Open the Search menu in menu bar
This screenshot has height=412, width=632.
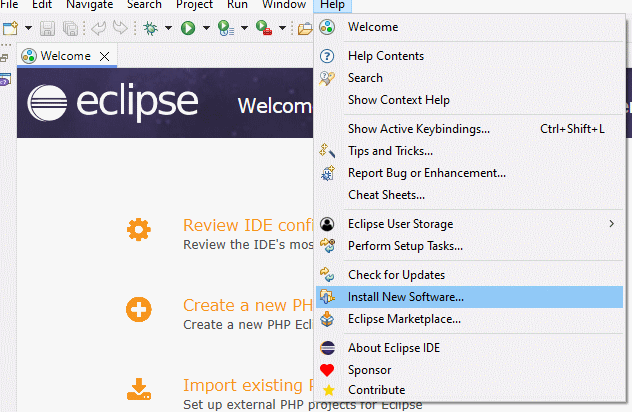(144, 4)
